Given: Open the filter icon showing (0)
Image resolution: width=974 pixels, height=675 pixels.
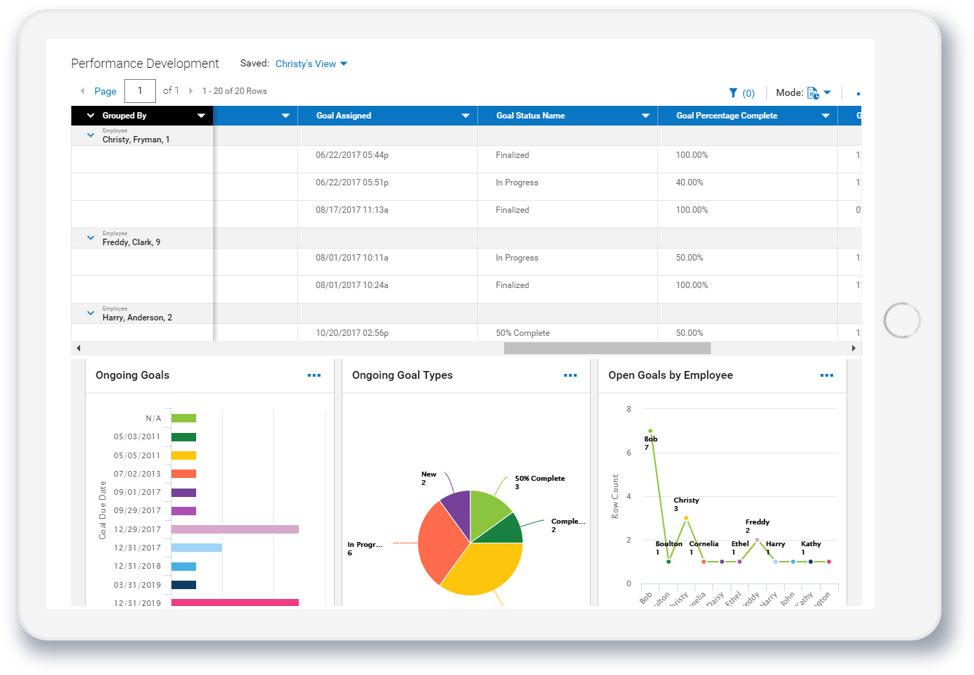Looking at the screenshot, I should (x=741, y=91).
